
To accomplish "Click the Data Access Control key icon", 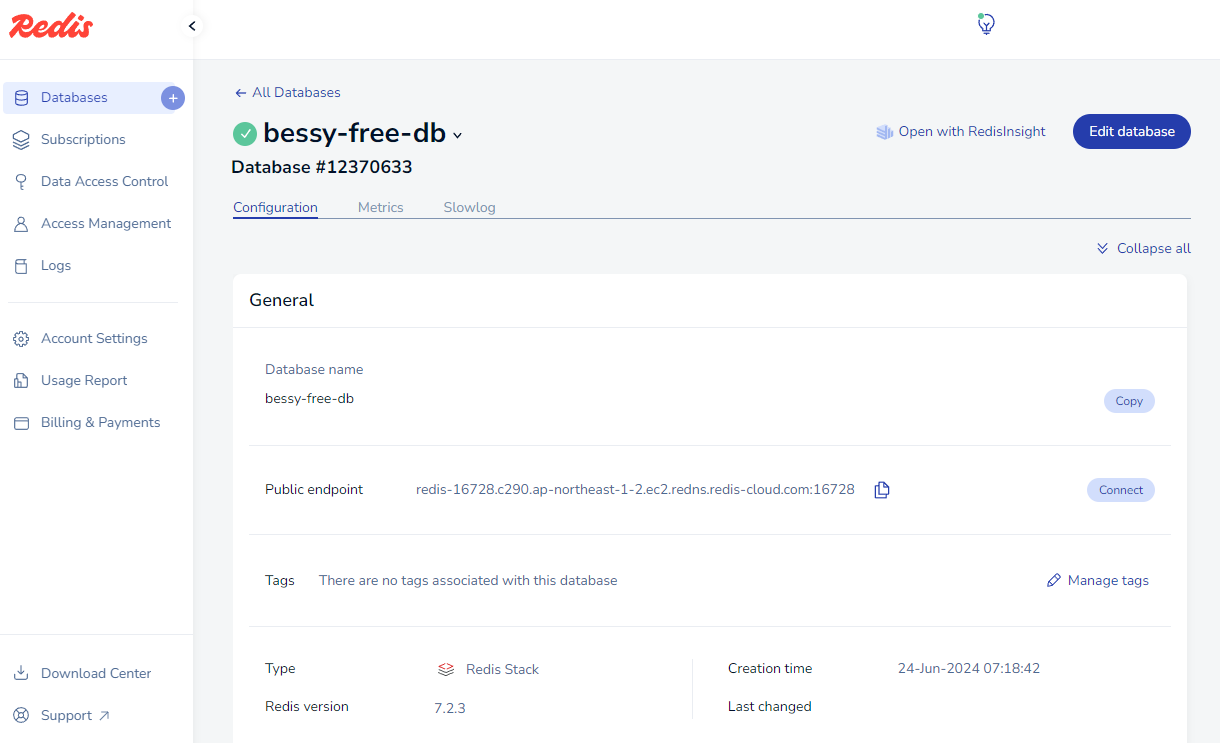I will [21, 182].
